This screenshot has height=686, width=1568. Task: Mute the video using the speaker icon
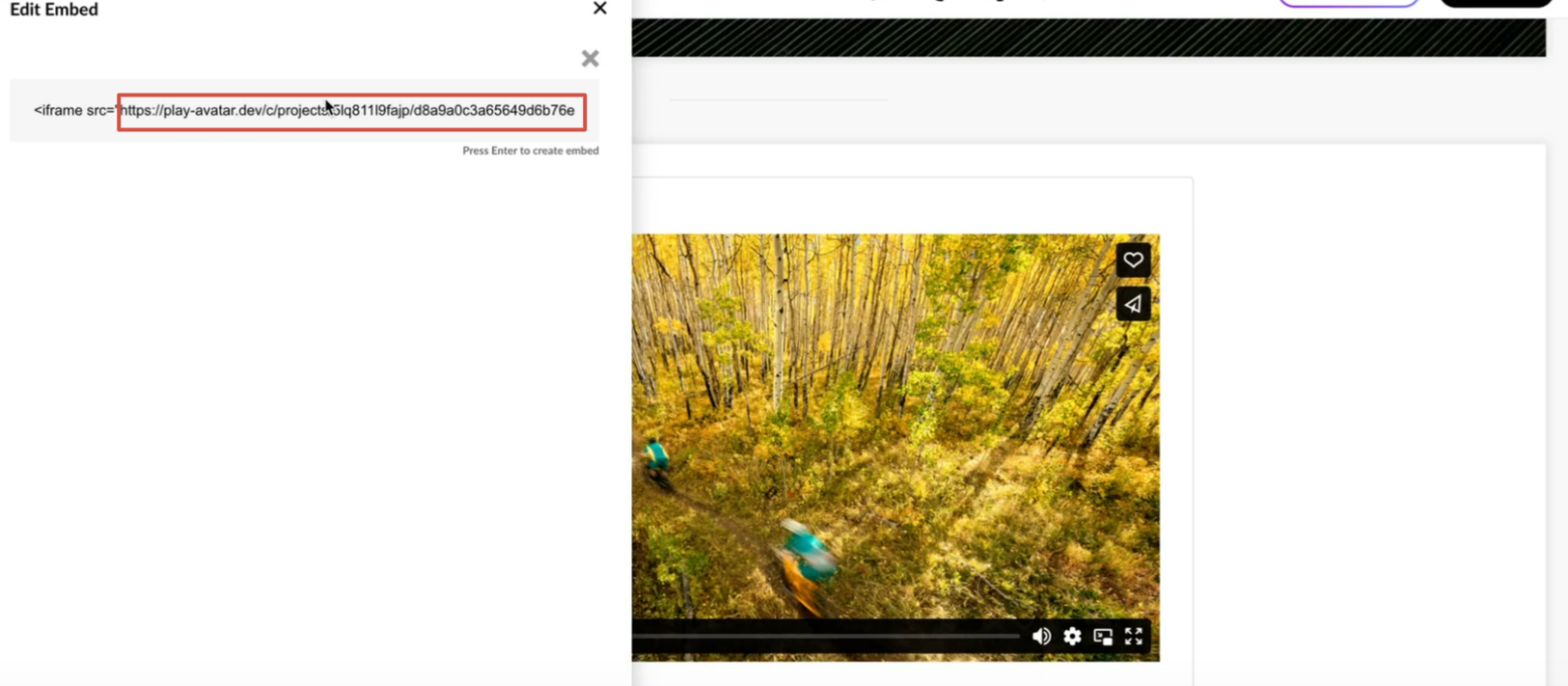point(1041,636)
